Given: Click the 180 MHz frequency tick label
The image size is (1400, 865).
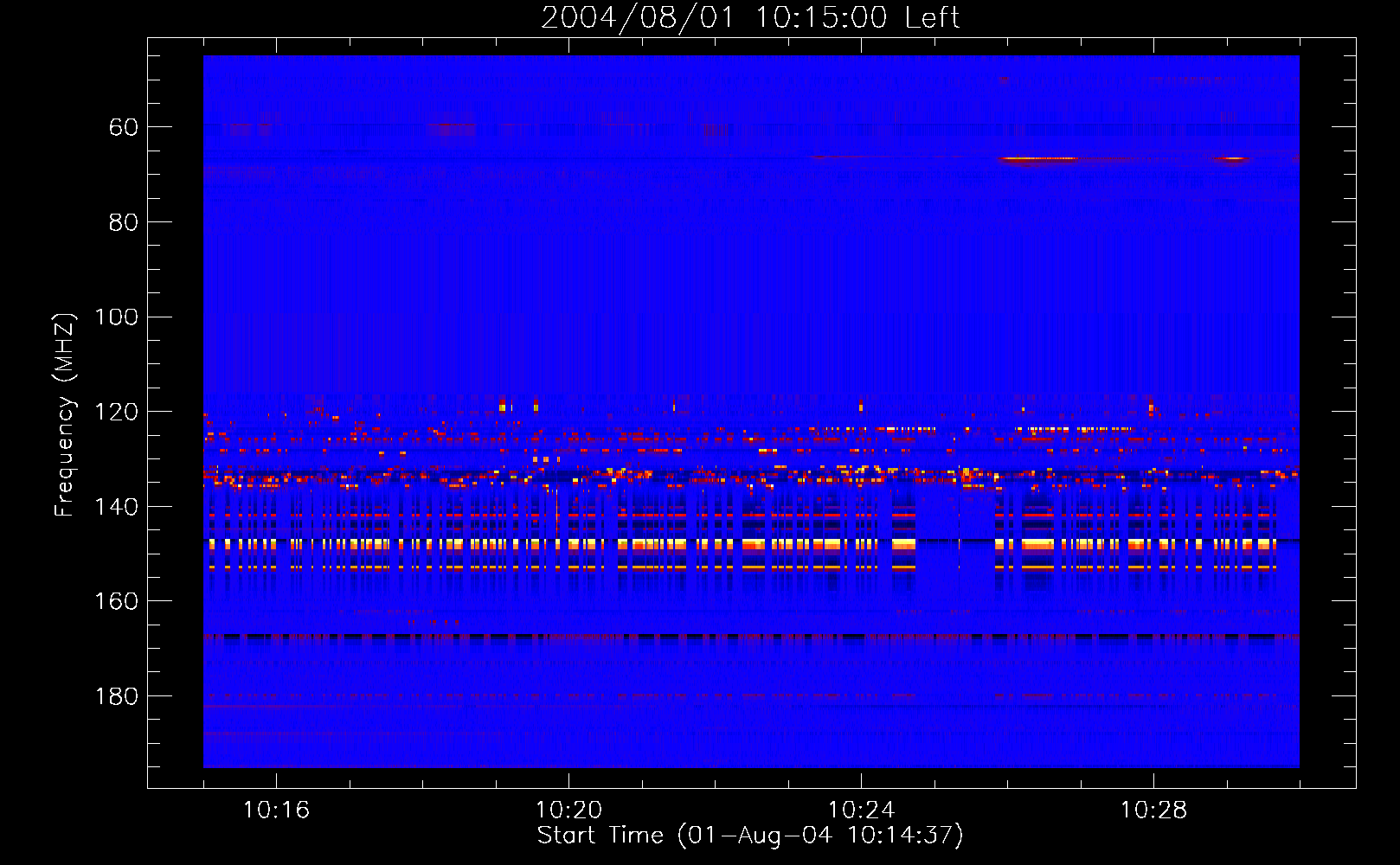Looking at the screenshot, I should pyautogui.click(x=116, y=696).
